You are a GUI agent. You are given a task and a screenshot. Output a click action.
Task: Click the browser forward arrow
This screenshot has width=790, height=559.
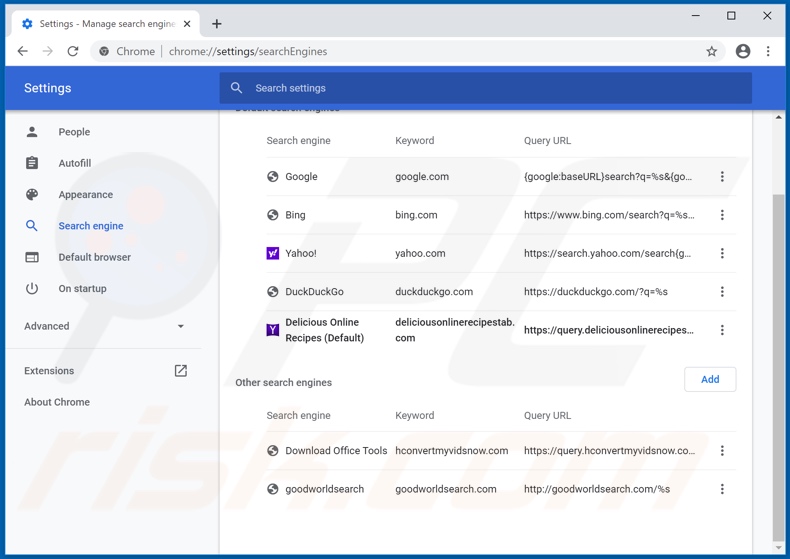tap(47, 51)
